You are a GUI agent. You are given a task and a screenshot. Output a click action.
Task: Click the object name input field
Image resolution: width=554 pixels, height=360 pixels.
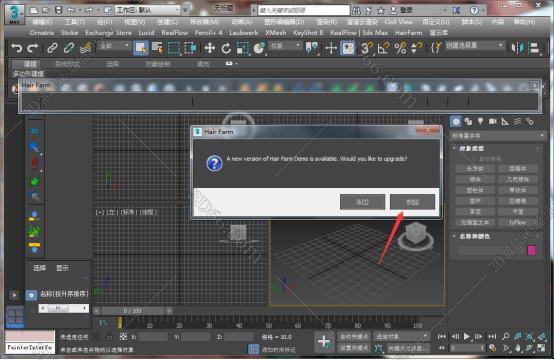[491, 250]
